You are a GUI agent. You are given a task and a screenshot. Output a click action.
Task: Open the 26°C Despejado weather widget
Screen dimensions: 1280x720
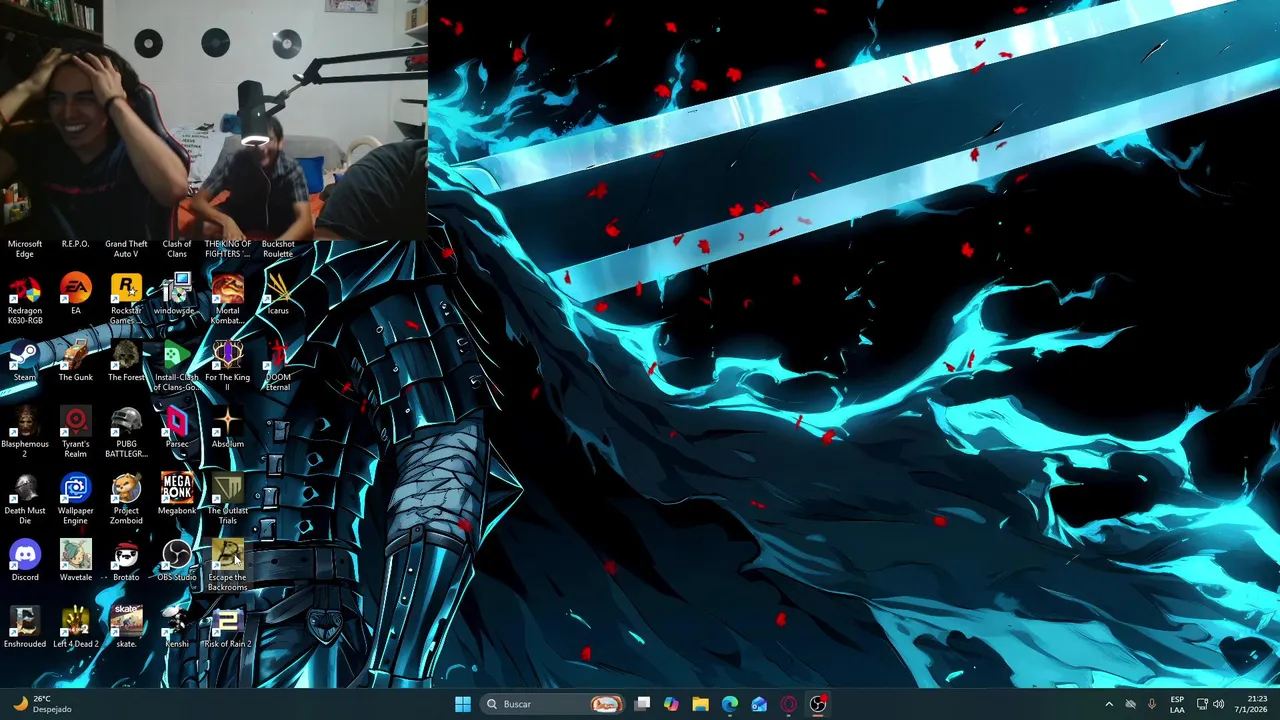(42, 704)
